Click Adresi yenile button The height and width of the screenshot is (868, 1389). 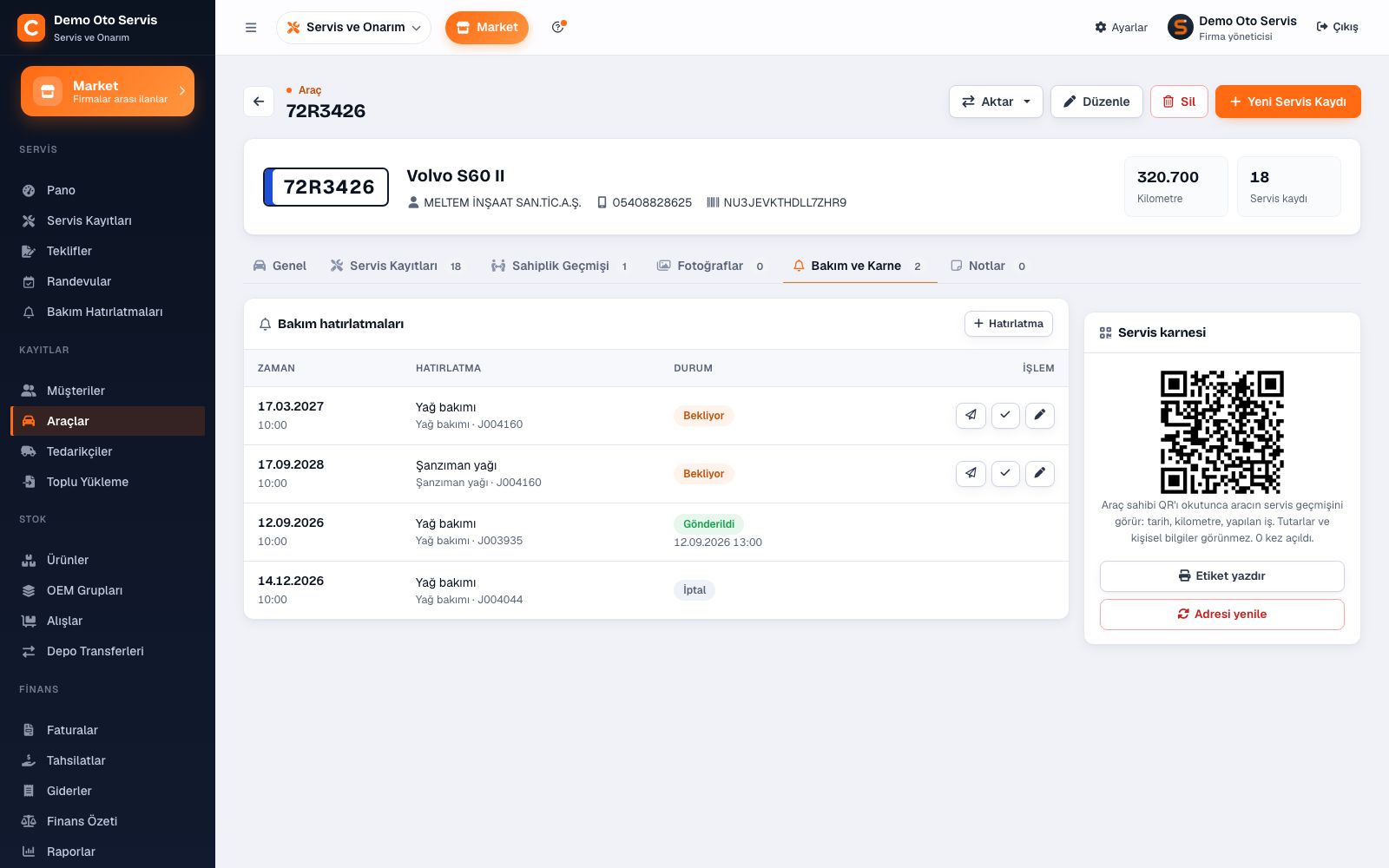(x=1222, y=615)
